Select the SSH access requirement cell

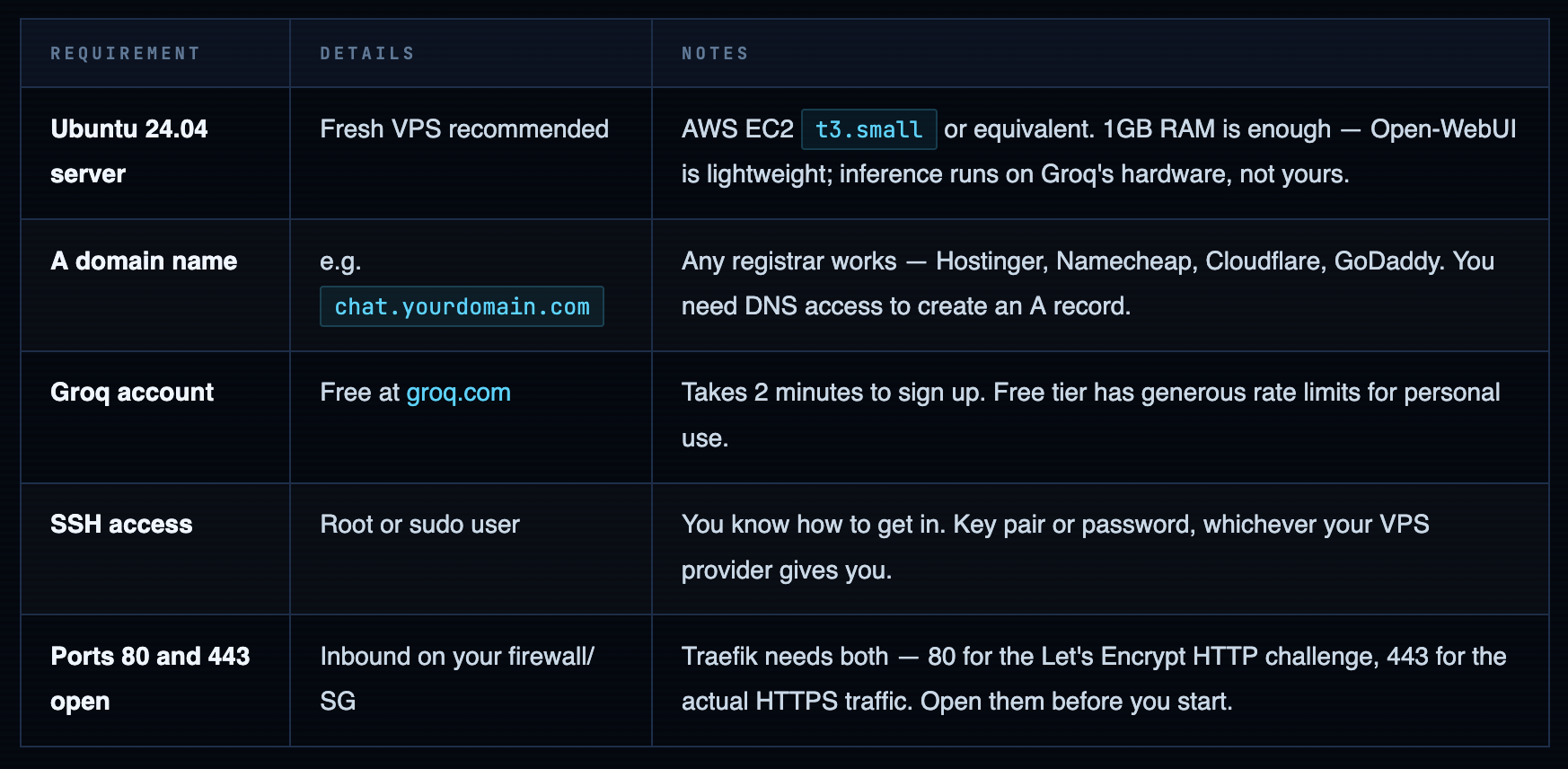pyautogui.click(x=121, y=525)
